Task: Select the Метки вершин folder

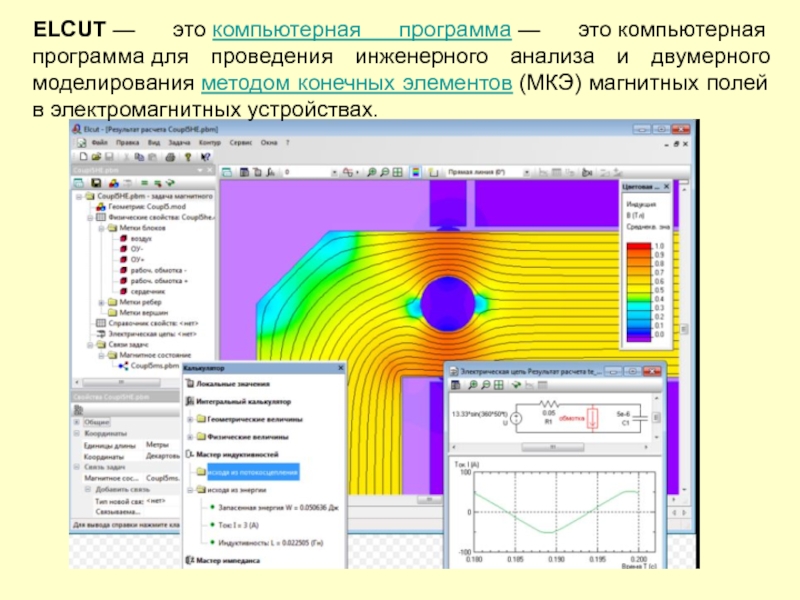Action: pyautogui.click(x=143, y=313)
